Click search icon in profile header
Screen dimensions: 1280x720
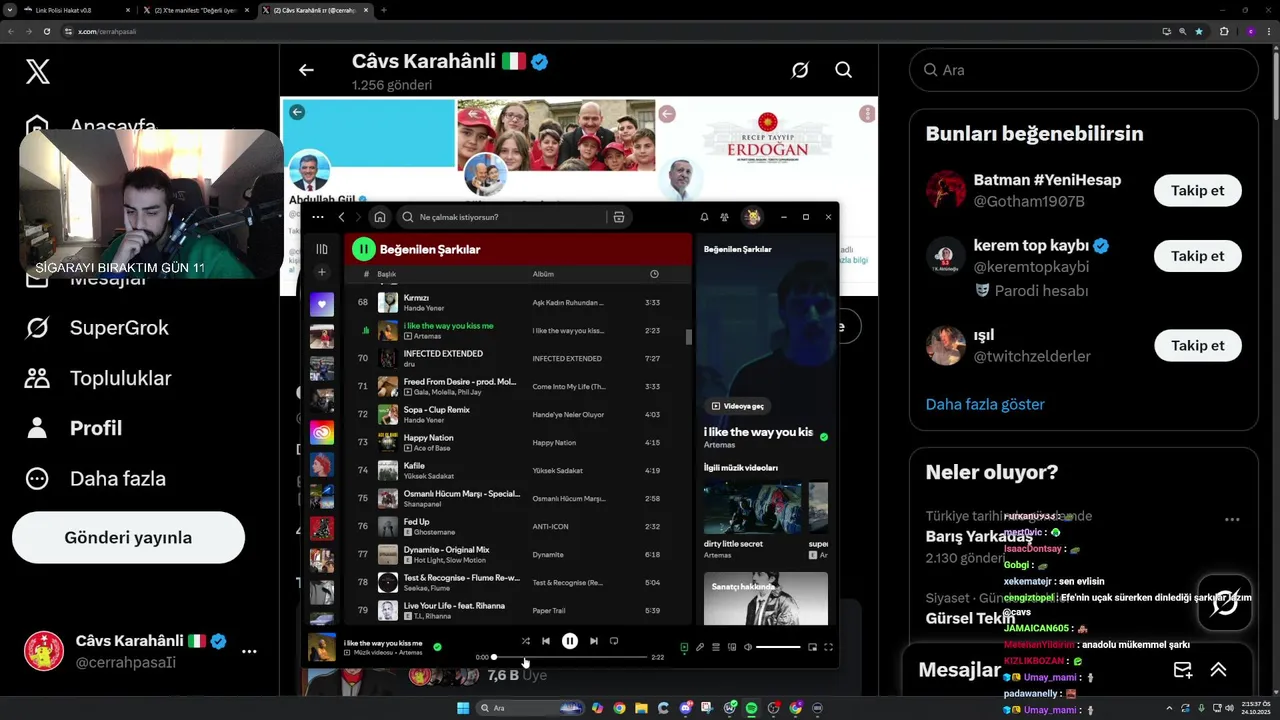coord(844,70)
